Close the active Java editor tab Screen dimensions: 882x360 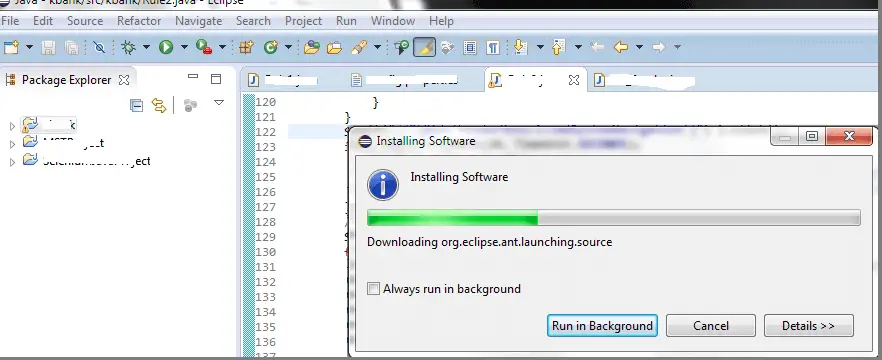point(573,80)
